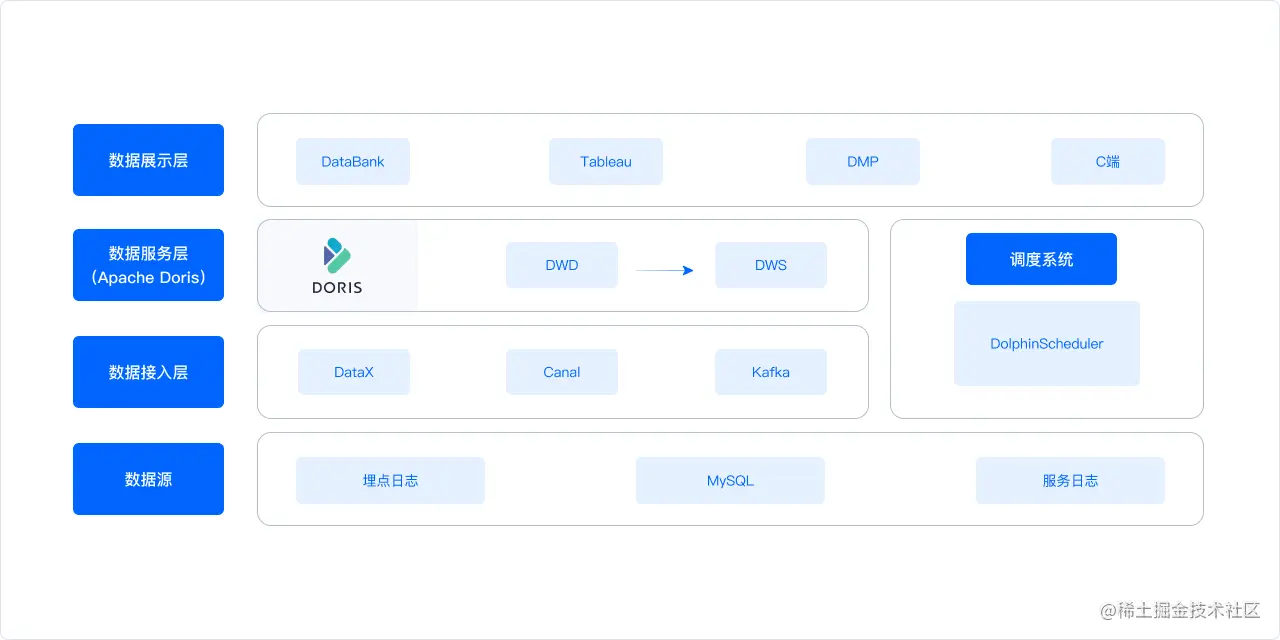Screen dimensions: 1280x640
Task: Select the 数据接入层 layer block
Action: point(148,372)
